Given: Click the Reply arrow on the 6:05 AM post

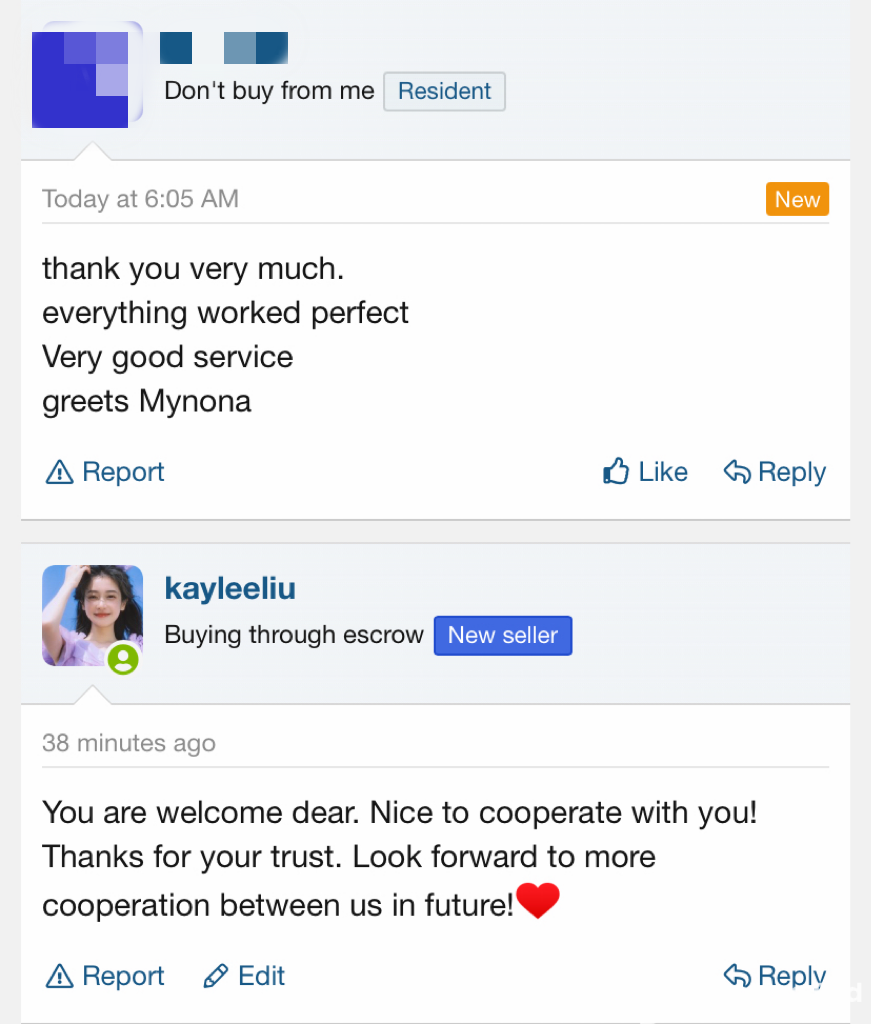Looking at the screenshot, I should 737,472.
